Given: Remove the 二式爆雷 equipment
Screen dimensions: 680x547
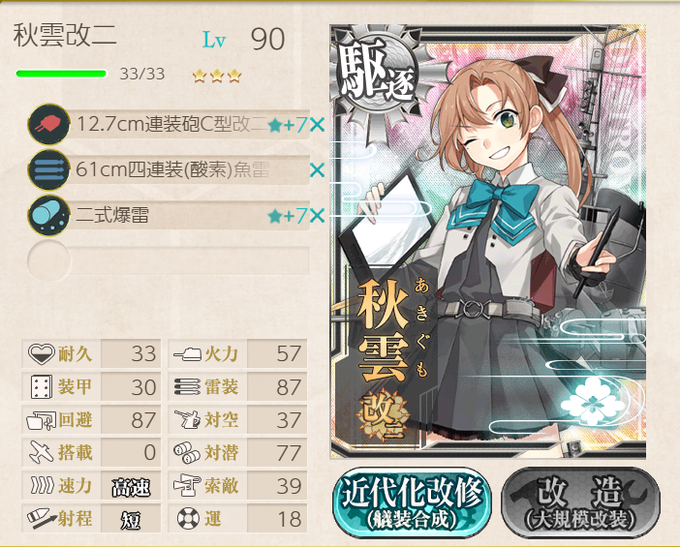Looking at the screenshot, I should coord(317,215).
